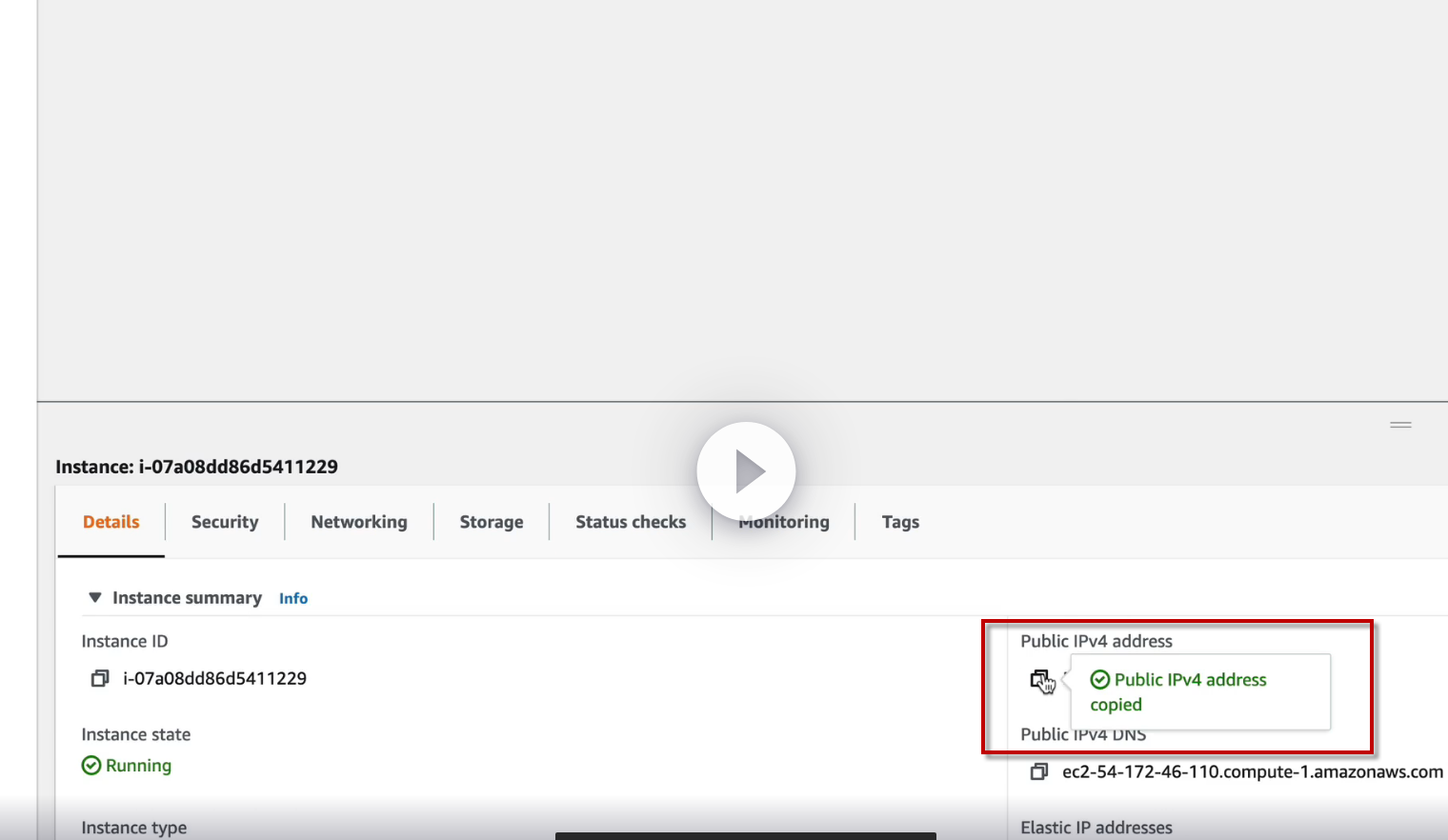This screenshot has width=1448, height=840.
Task: Copy the Instance ID to clipboard
Action: (x=100, y=679)
